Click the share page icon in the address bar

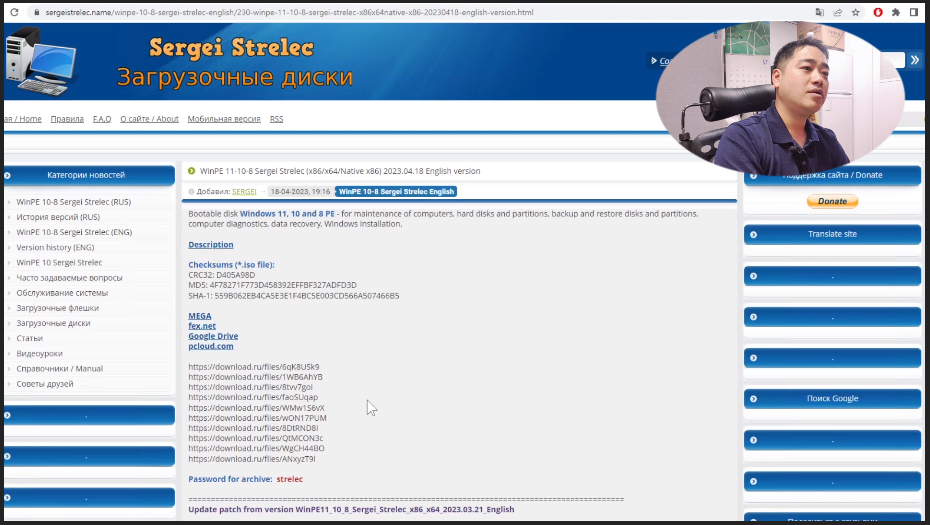click(837, 12)
